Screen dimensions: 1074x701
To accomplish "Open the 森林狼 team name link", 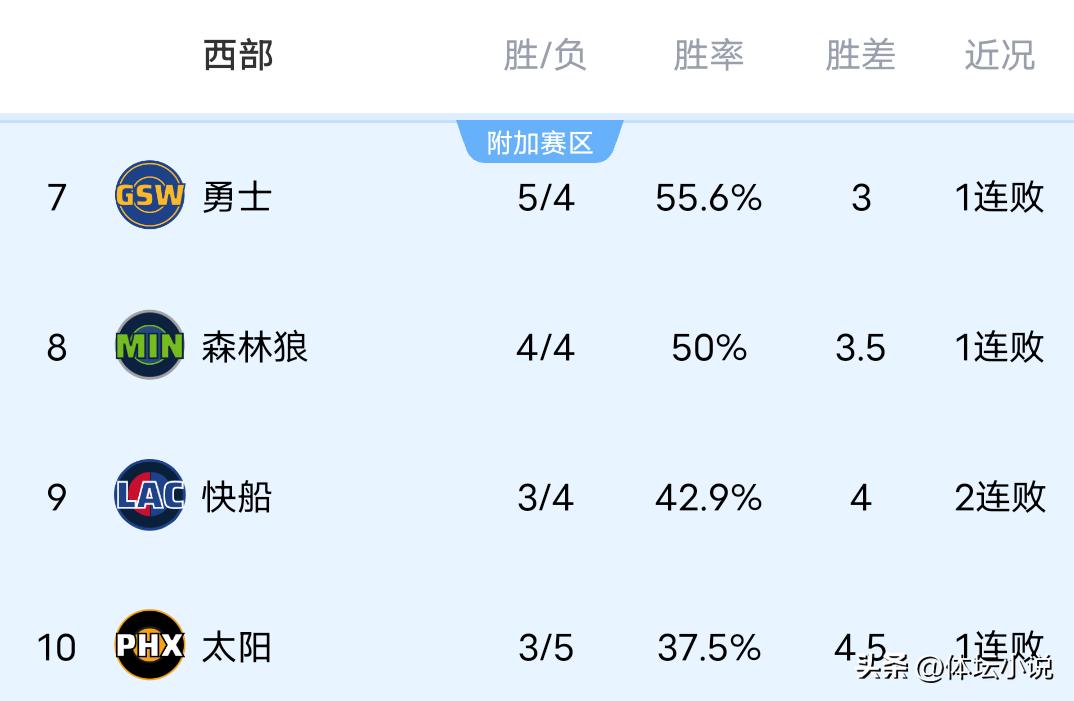I will [255, 347].
